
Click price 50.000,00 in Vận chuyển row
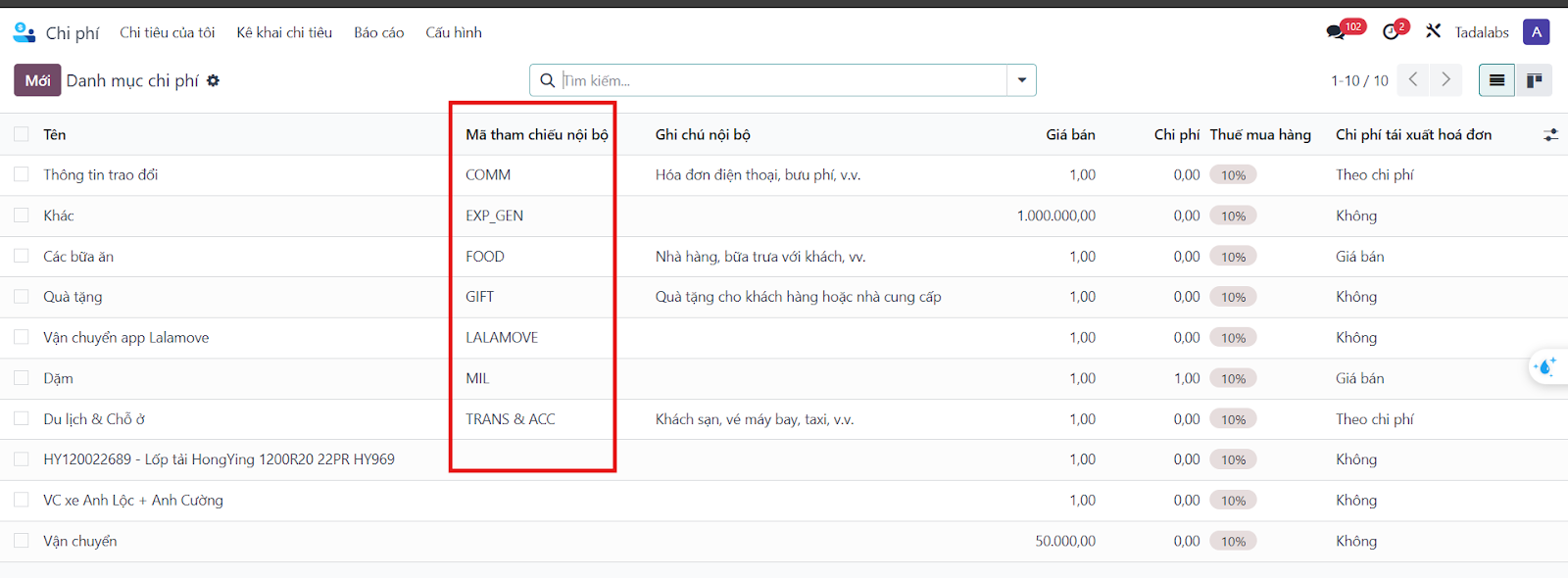1065,541
